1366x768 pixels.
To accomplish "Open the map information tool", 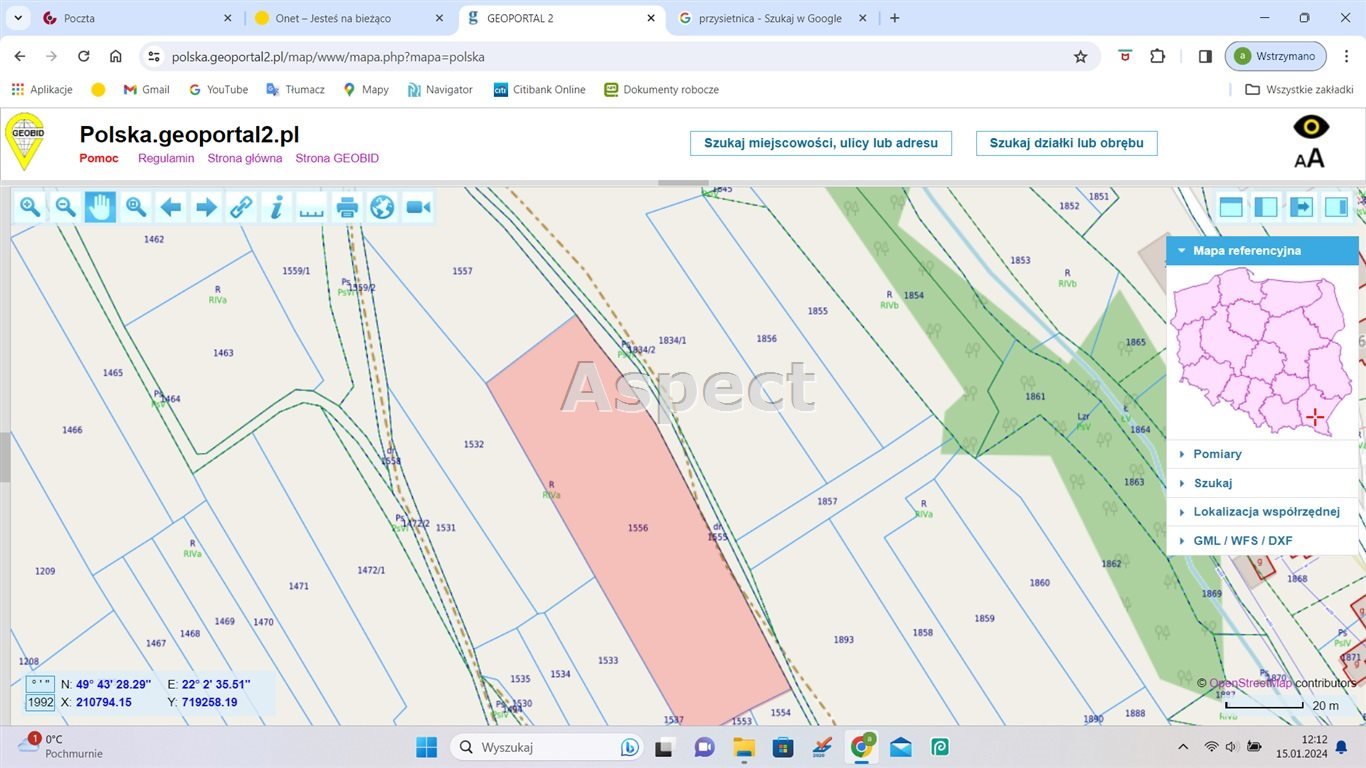I will [276, 207].
